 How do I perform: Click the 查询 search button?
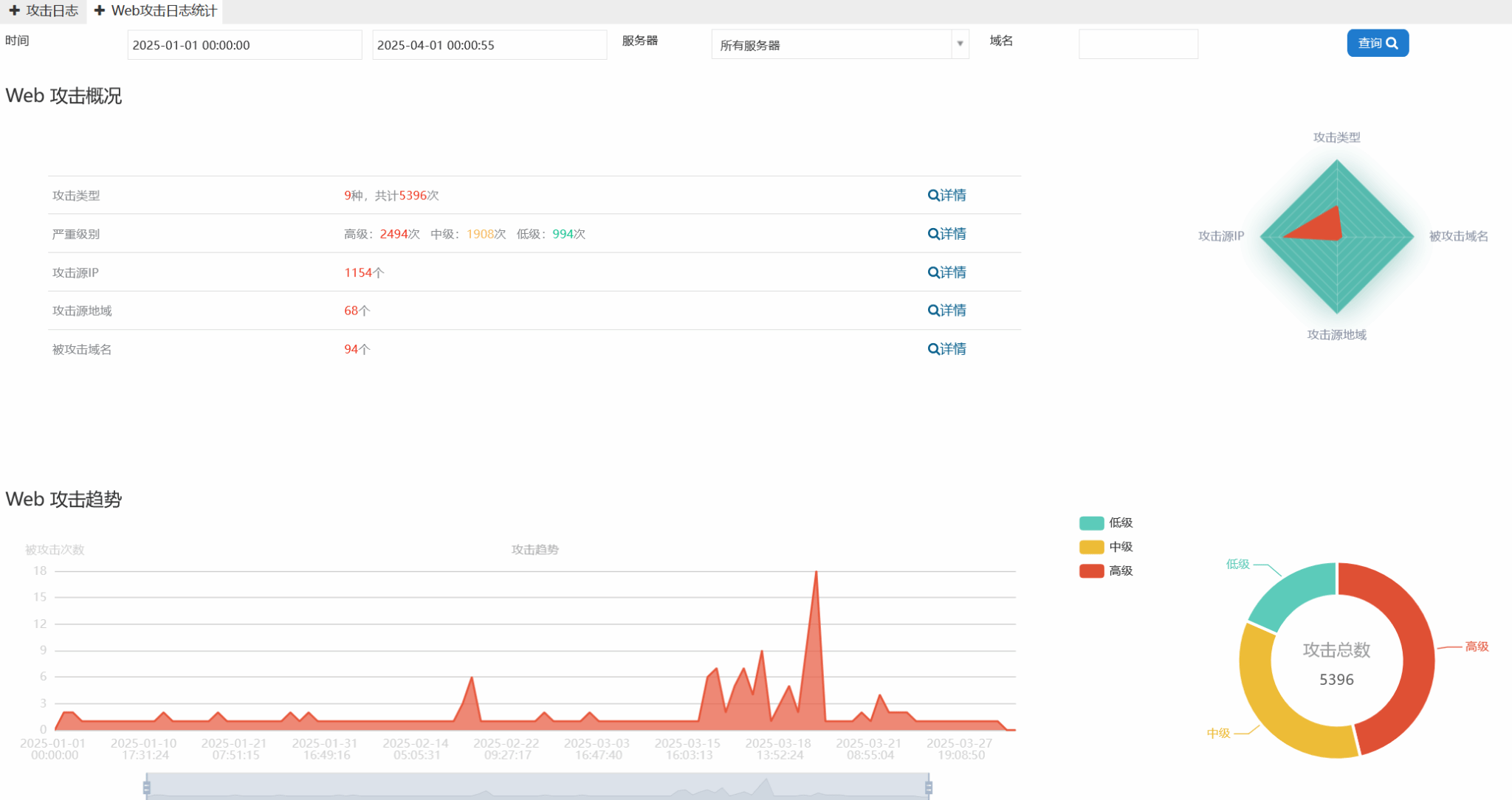tap(1377, 43)
